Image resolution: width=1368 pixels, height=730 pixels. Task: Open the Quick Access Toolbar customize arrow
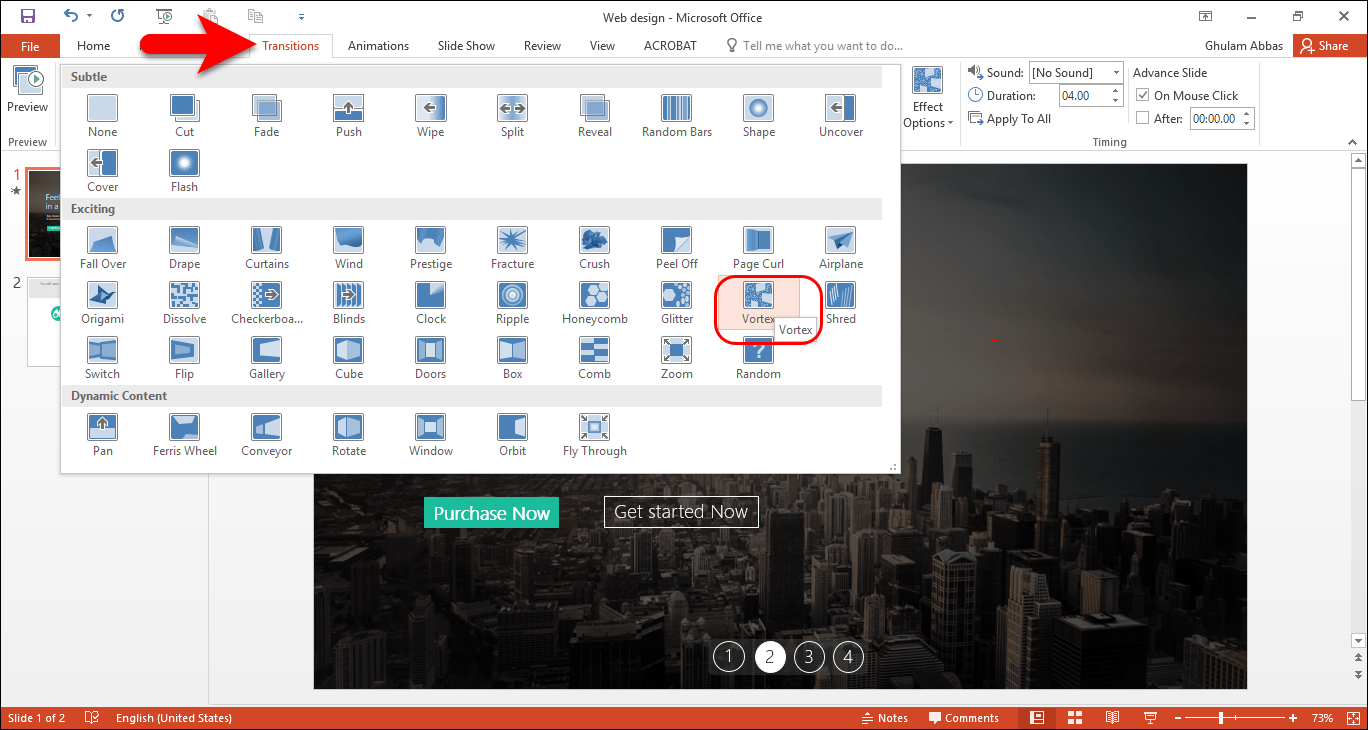301,17
